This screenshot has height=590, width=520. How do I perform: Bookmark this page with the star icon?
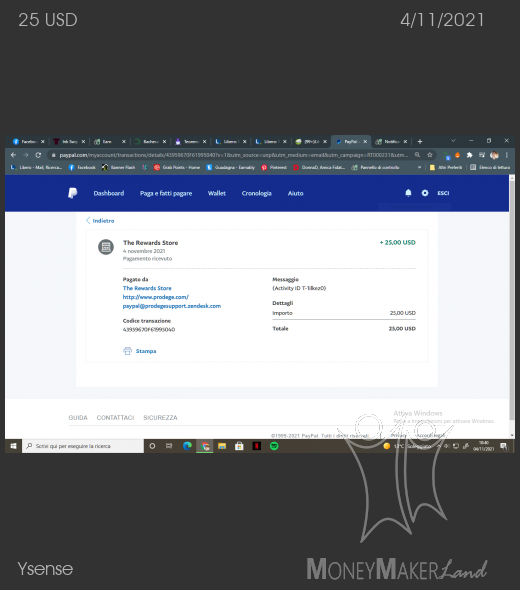(430, 155)
